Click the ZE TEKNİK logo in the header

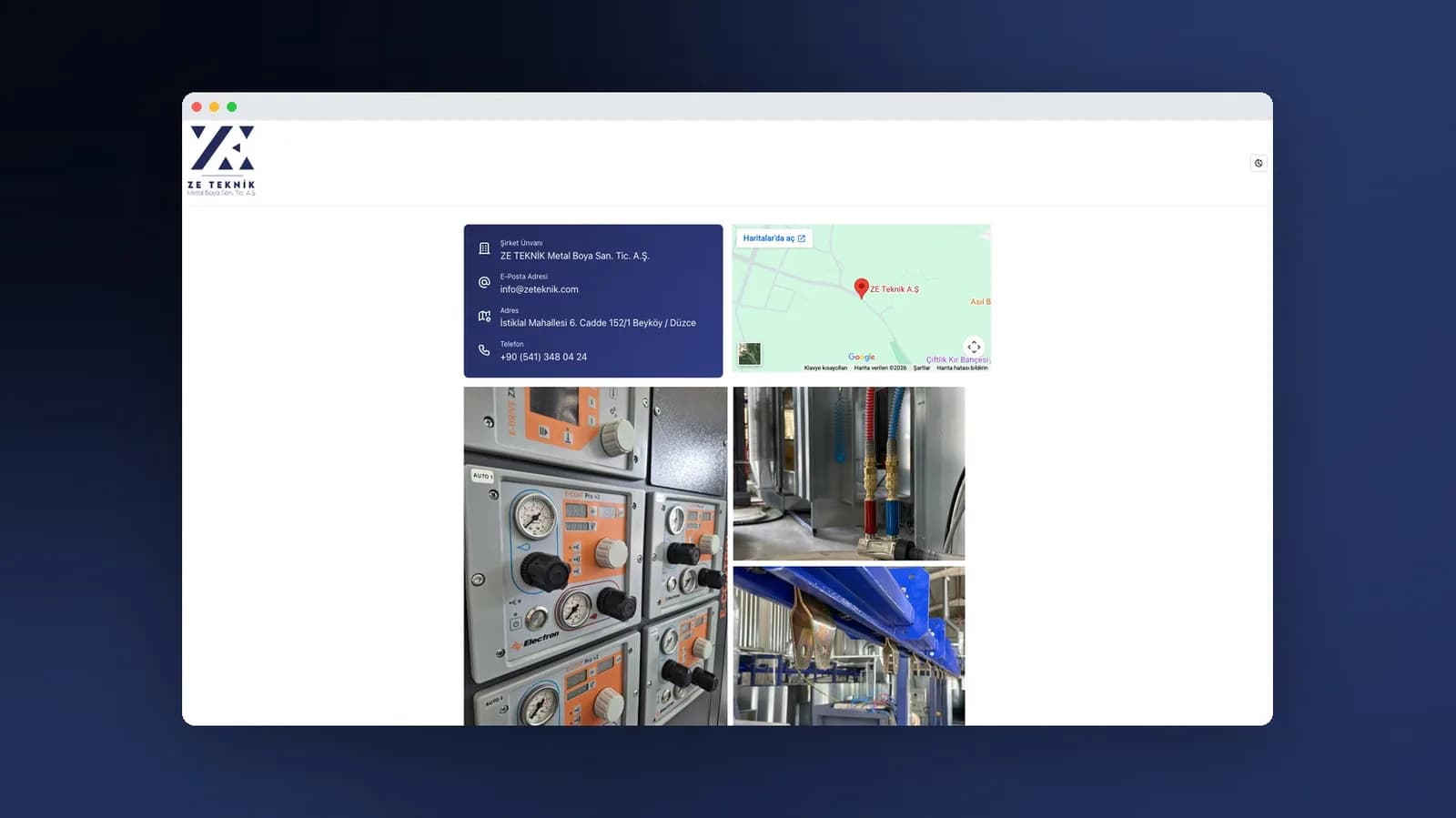pyautogui.click(x=222, y=161)
